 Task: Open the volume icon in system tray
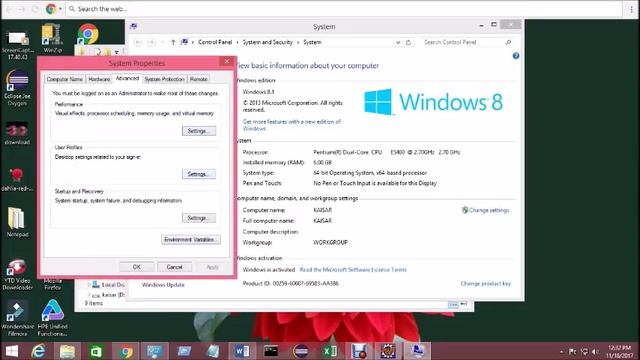click(x=595, y=351)
